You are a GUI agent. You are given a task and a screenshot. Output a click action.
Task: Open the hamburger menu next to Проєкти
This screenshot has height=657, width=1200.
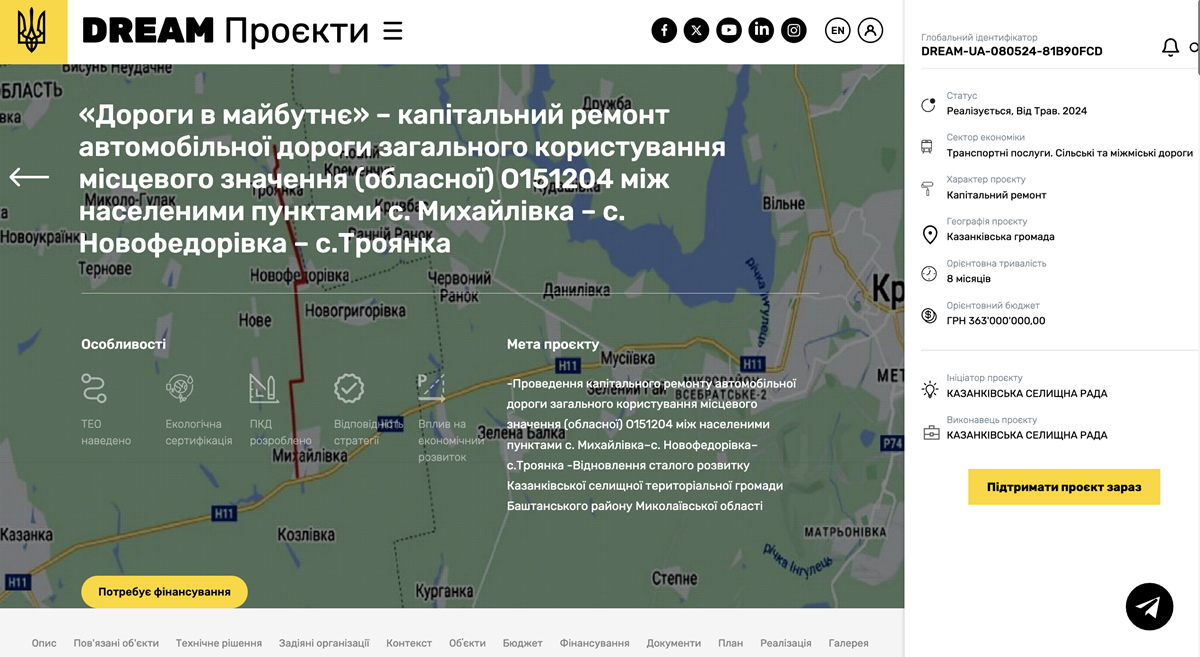point(393,32)
